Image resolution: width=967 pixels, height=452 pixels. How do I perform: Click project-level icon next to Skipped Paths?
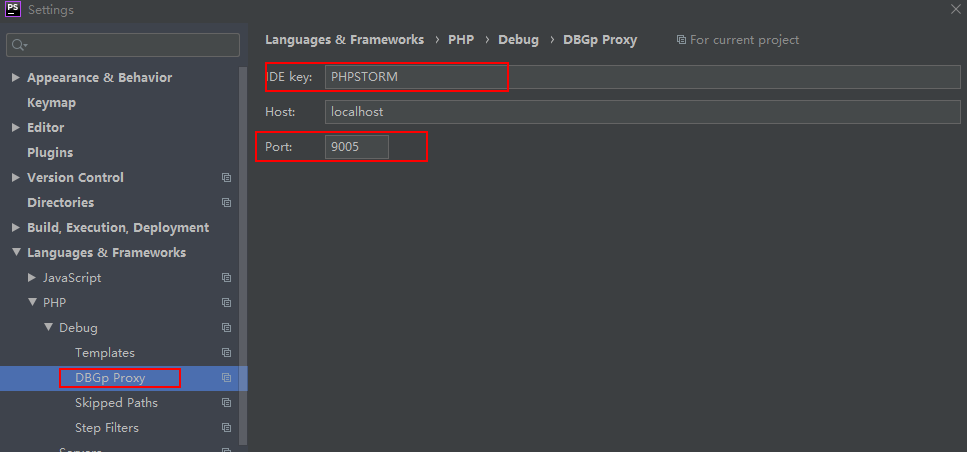(226, 403)
